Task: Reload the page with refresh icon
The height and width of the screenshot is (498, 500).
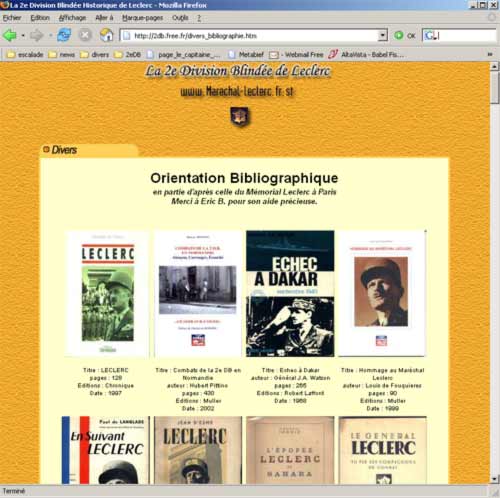Action: coord(64,35)
